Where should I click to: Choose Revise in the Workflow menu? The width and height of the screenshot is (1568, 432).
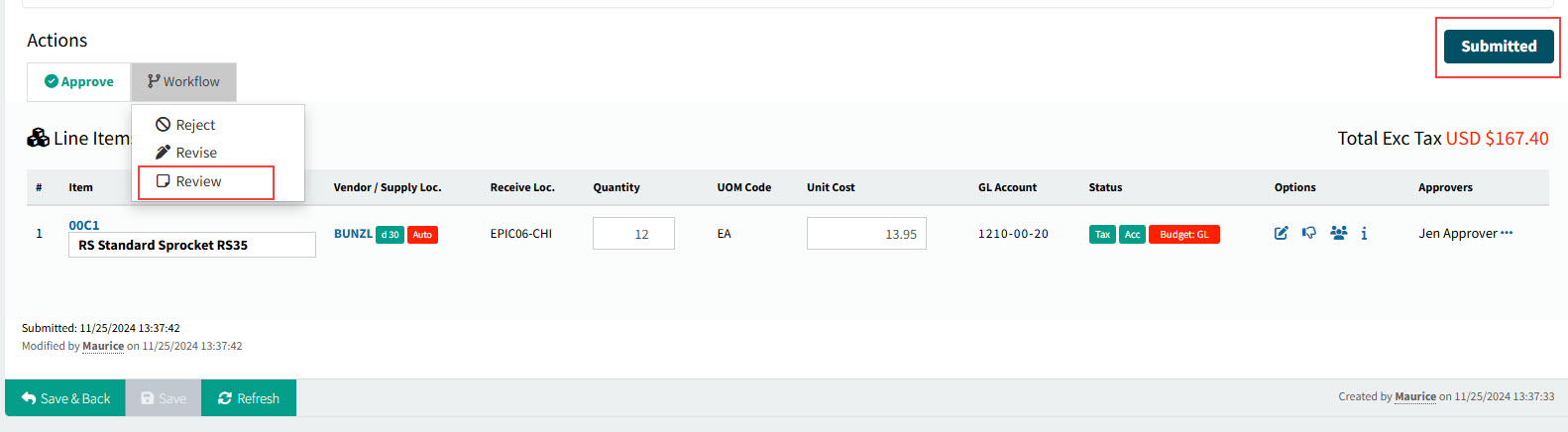click(196, 153)
